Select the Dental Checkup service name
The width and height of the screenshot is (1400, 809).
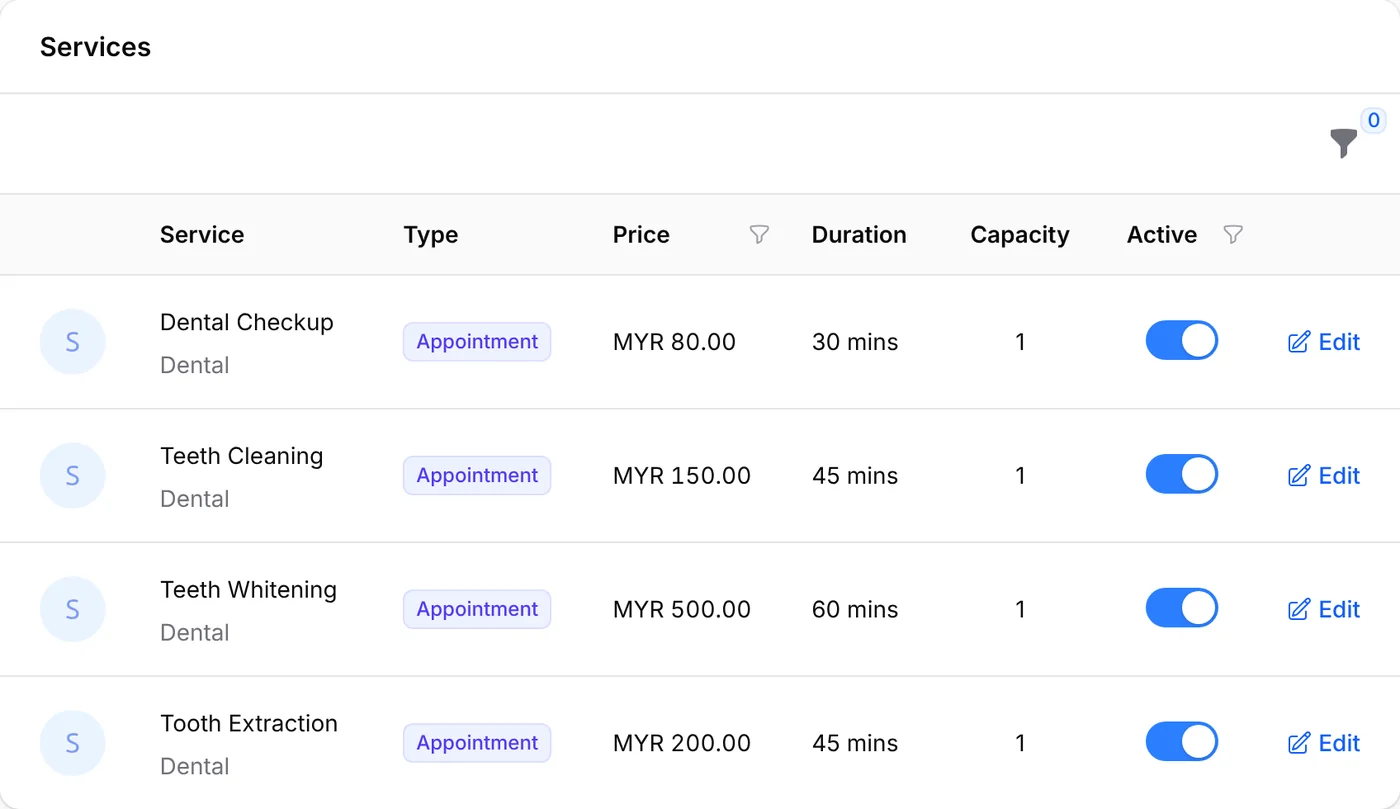click(247, 322)
